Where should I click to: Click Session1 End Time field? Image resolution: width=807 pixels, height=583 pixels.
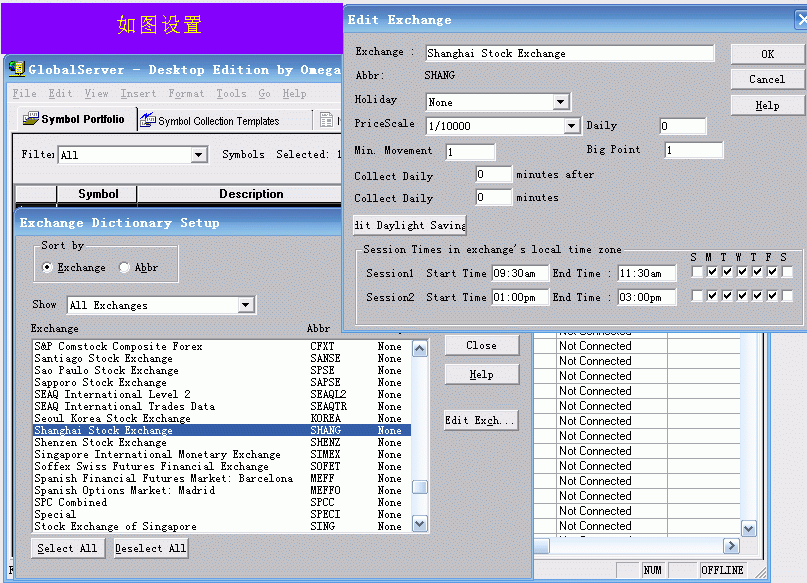[646, 273]
